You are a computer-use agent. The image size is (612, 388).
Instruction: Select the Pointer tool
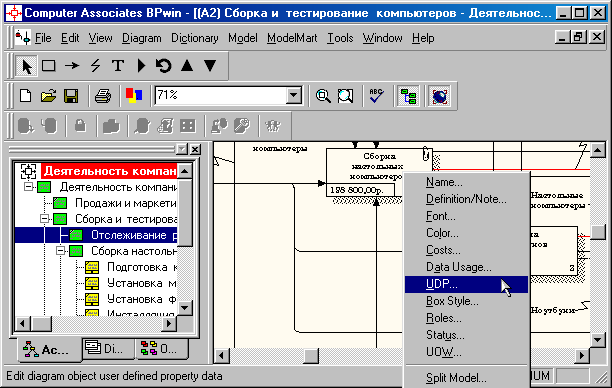click(26, 66)
